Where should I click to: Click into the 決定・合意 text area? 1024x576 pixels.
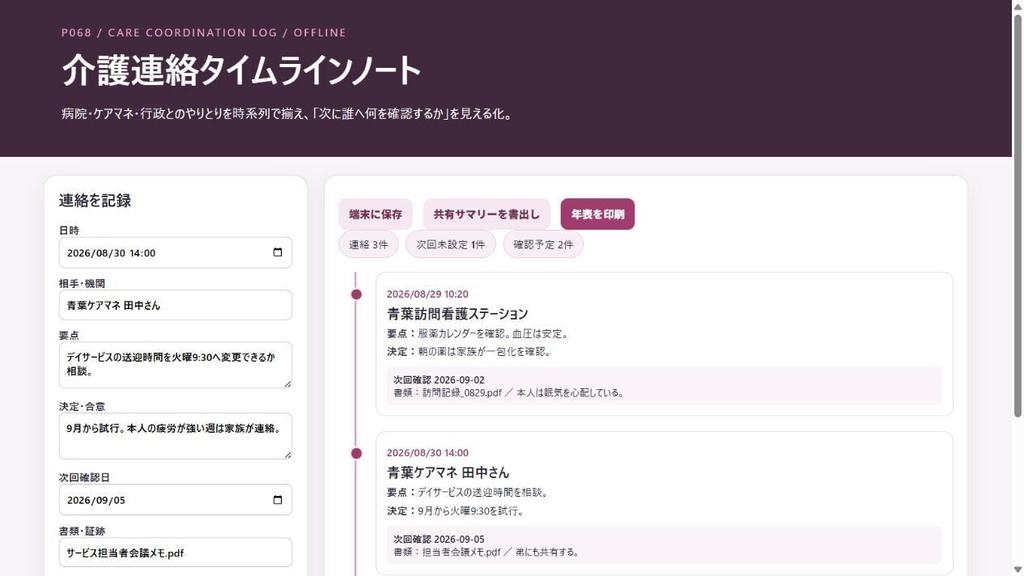point(176,436)
